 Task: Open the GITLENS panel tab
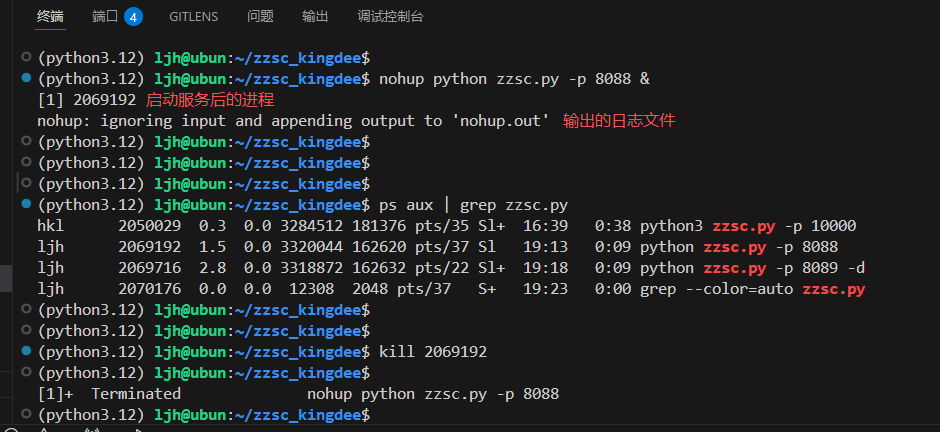(194, 17)
